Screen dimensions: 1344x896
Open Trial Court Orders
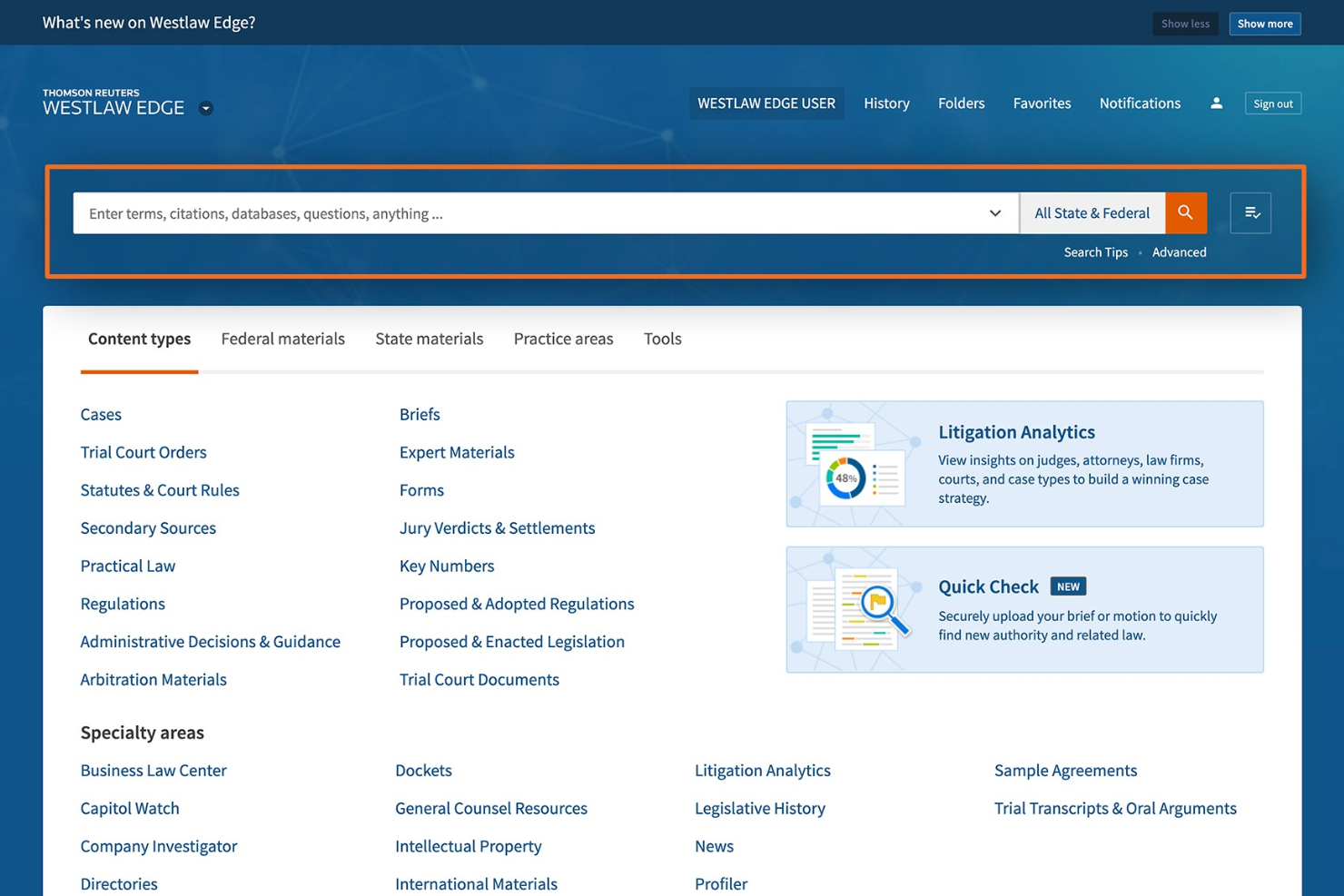143,452
